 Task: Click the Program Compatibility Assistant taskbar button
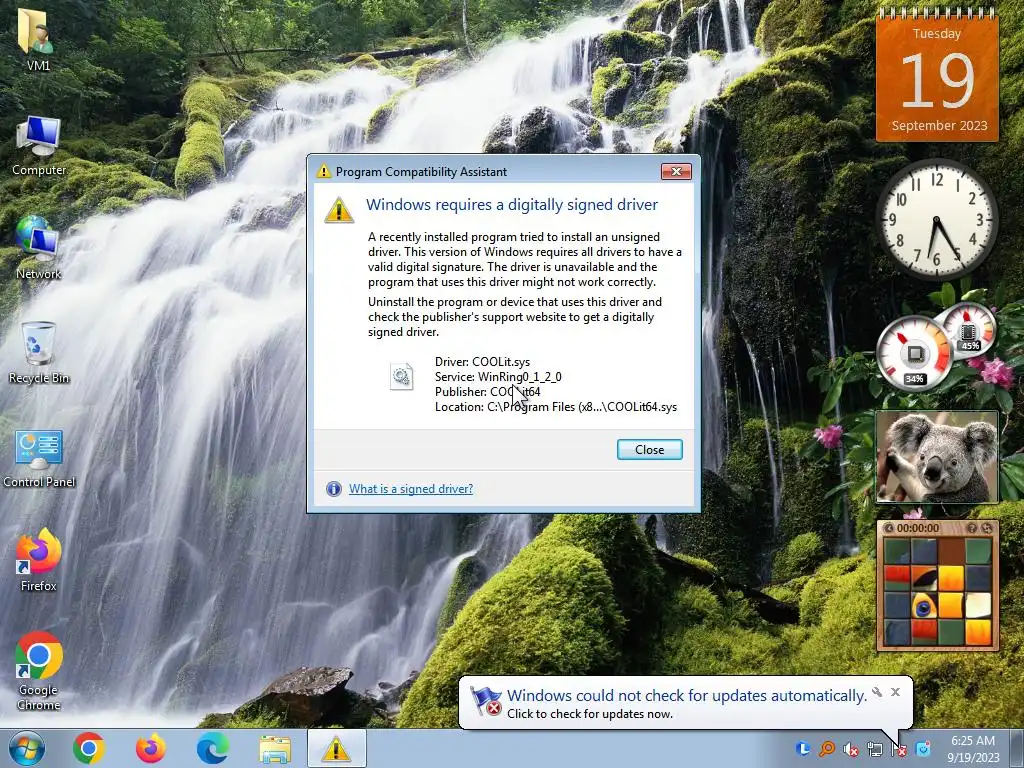point(336,748)
